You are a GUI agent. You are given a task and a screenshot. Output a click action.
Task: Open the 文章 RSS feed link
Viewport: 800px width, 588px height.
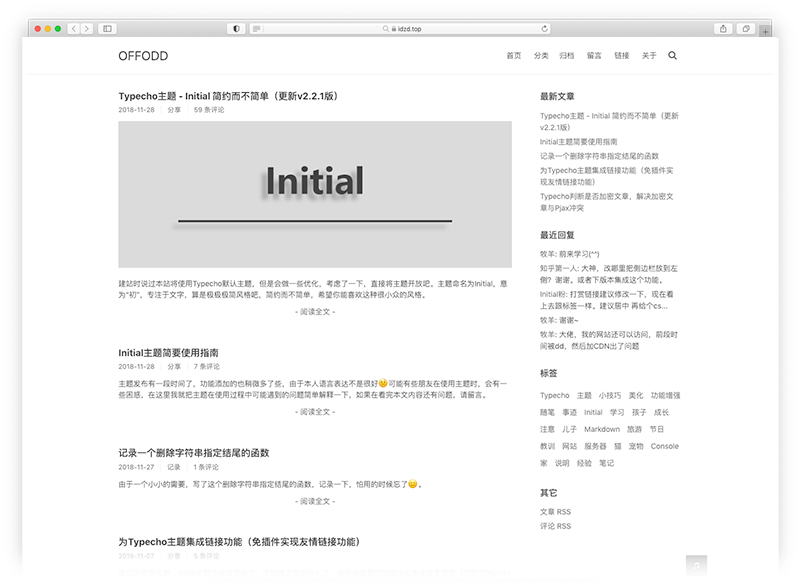556,512
